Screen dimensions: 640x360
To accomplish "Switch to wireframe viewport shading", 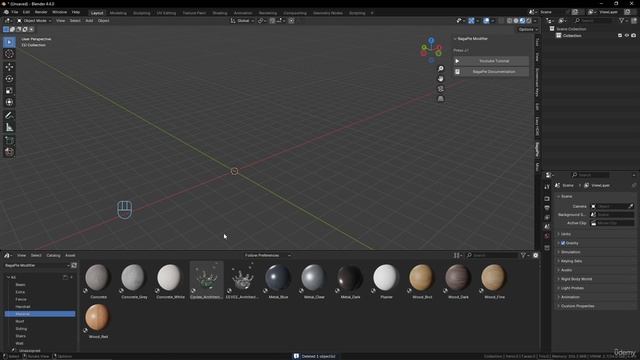I will point(509,21).
